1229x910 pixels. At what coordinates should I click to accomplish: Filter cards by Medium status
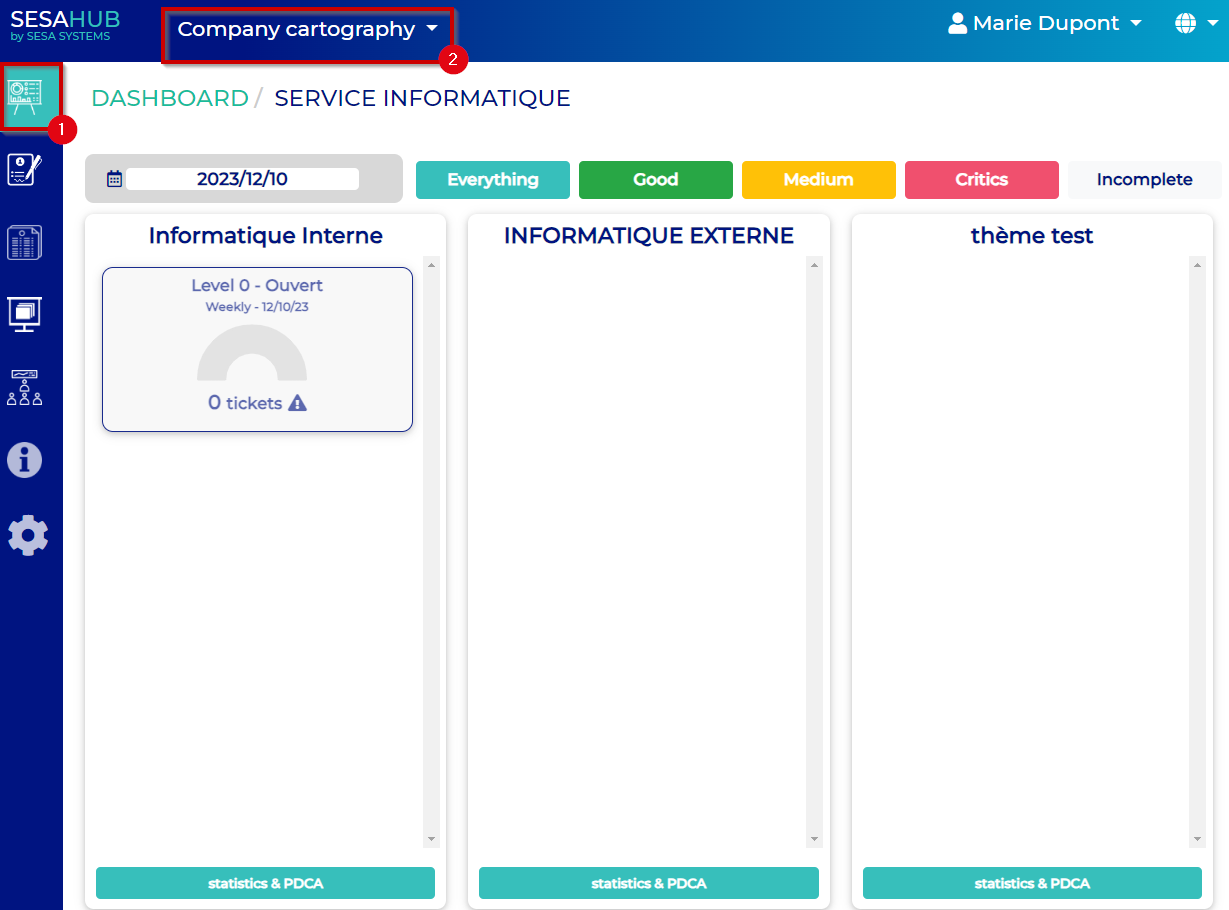818,180
